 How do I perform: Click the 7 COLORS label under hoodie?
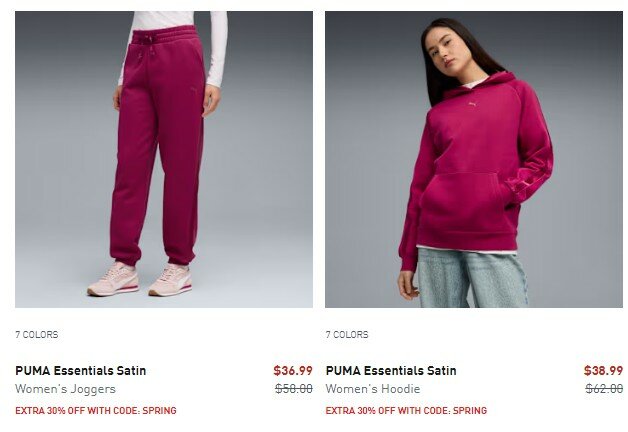coord(347,335)
